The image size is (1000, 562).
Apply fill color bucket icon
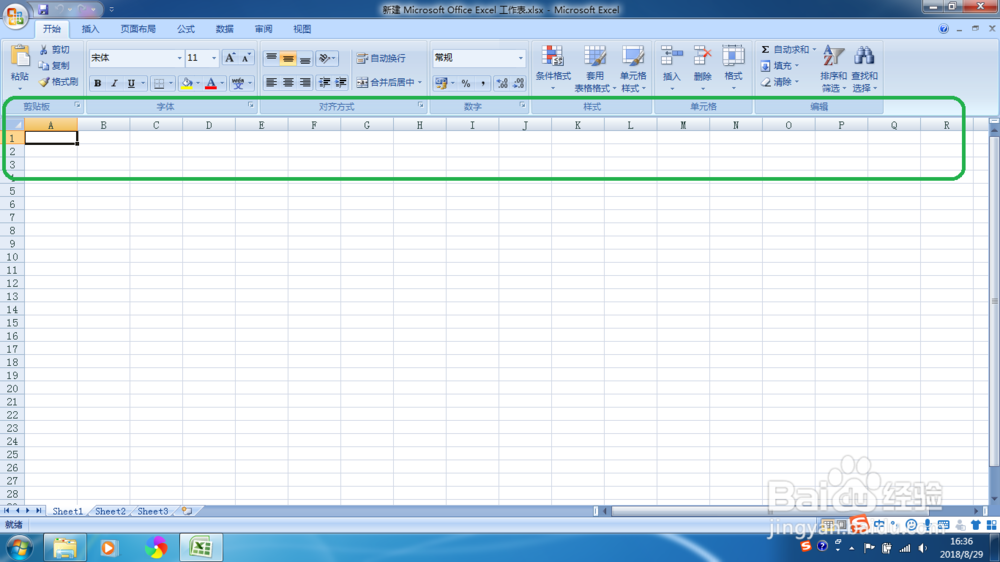click(187, 83)
